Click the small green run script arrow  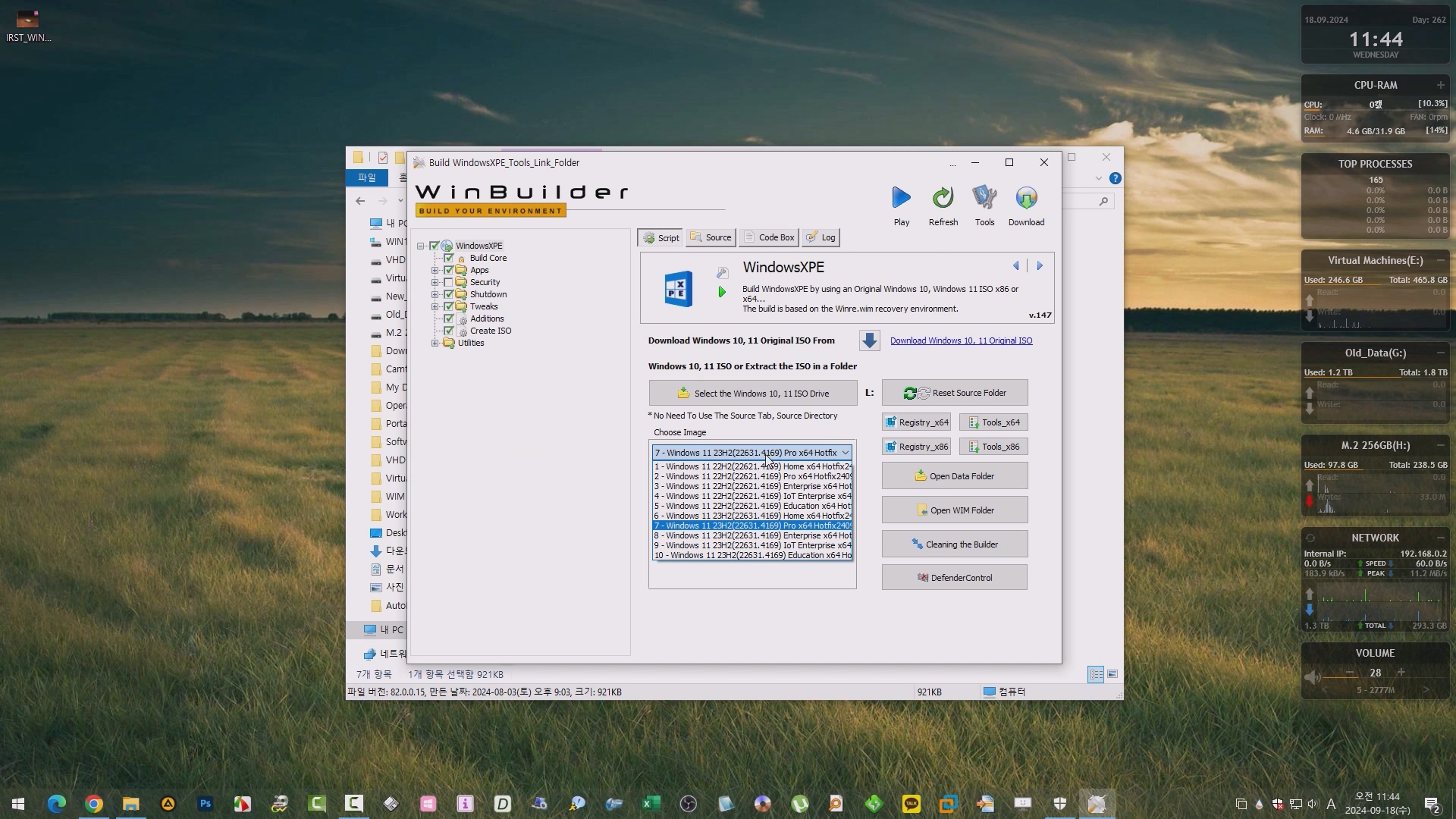722,292
